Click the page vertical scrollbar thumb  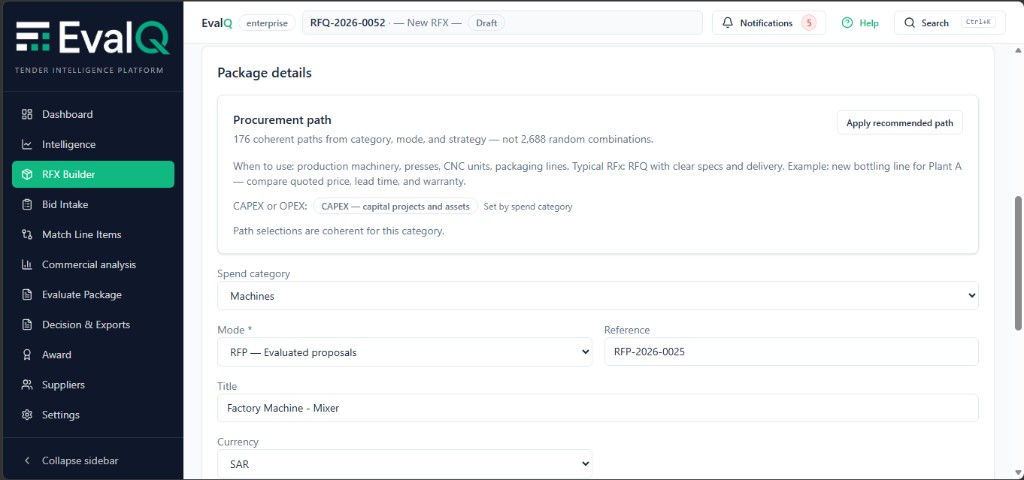coord(1017,261)
